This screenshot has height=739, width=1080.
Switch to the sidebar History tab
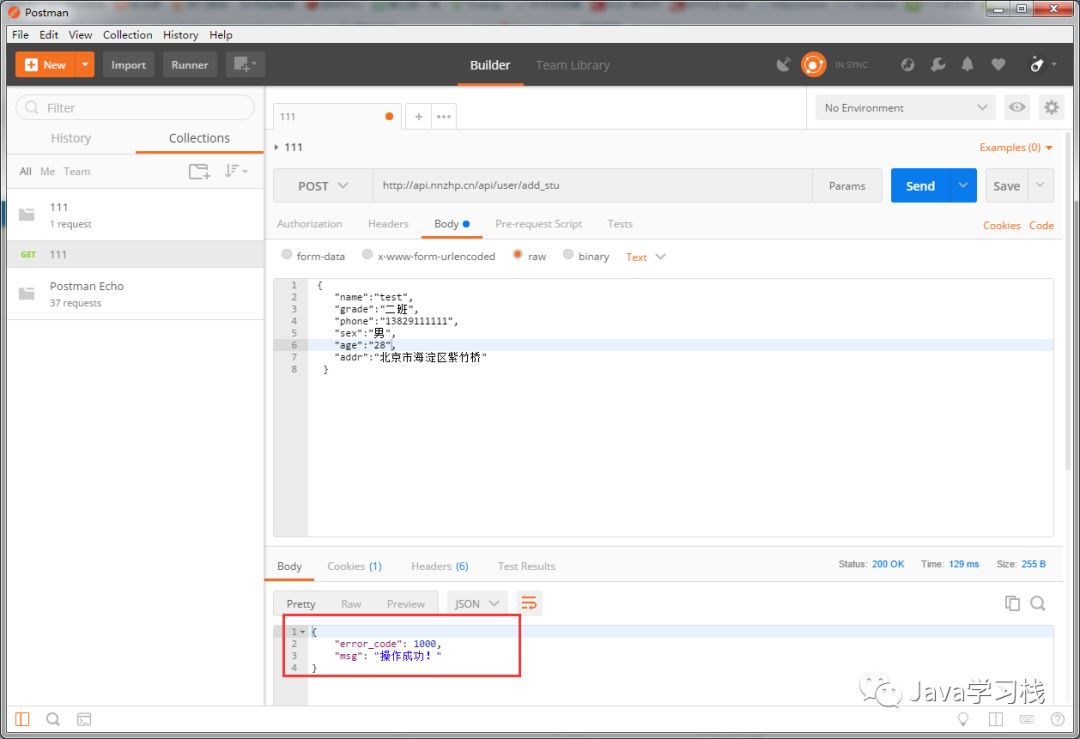point(71,138)
